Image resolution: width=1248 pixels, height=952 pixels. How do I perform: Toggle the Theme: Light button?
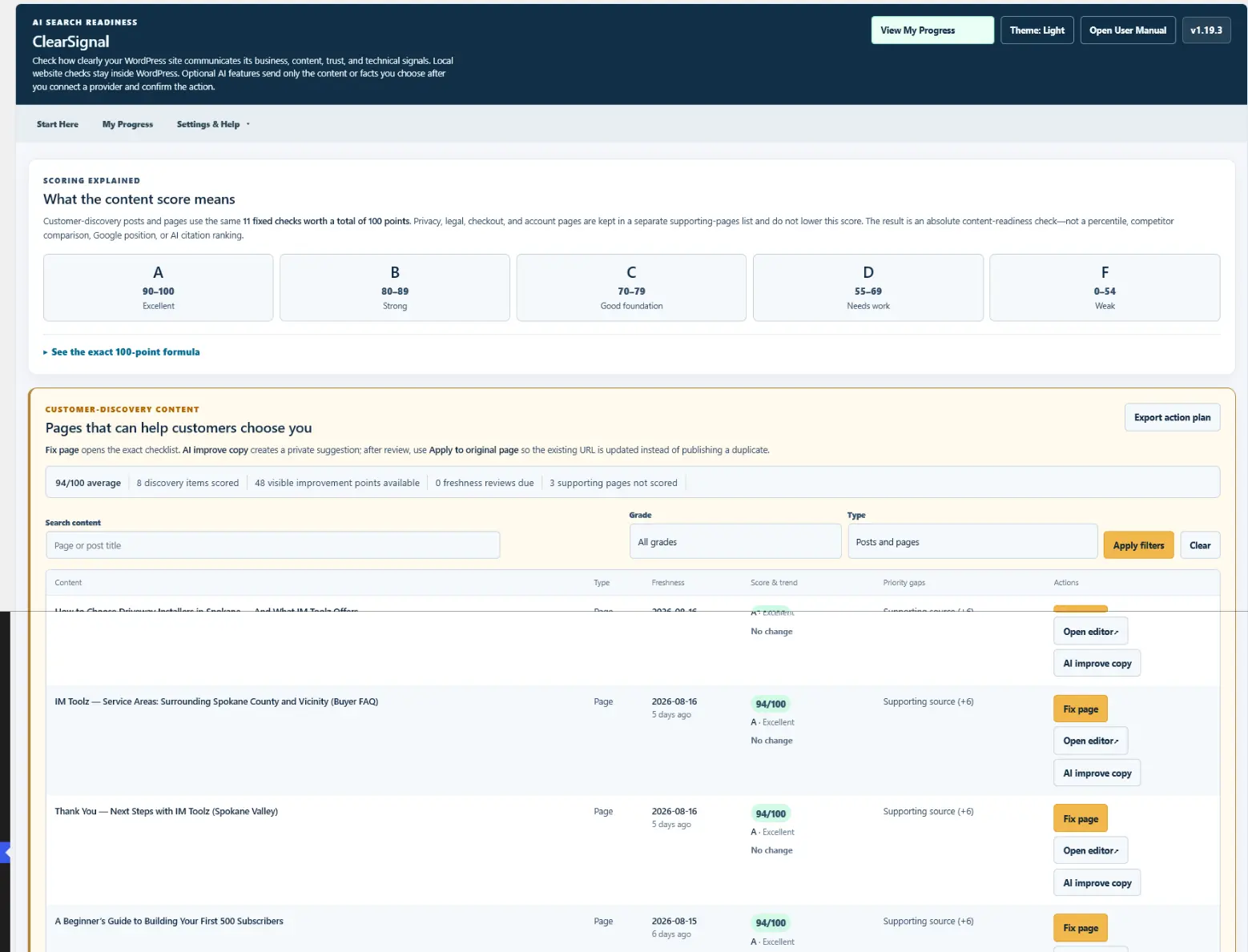tap(1037, 30)
